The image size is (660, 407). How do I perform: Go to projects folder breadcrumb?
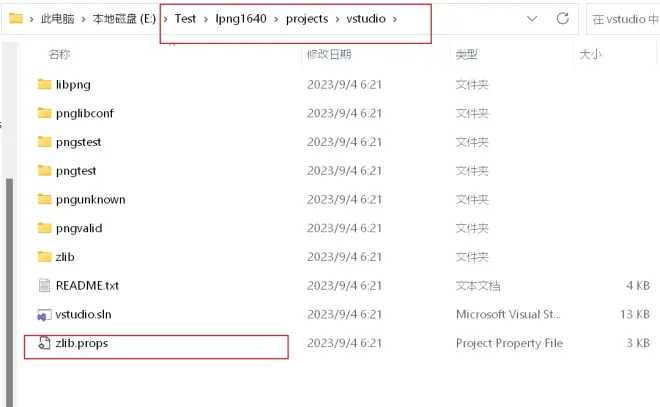pyautogui.click(x=307, y=19)
